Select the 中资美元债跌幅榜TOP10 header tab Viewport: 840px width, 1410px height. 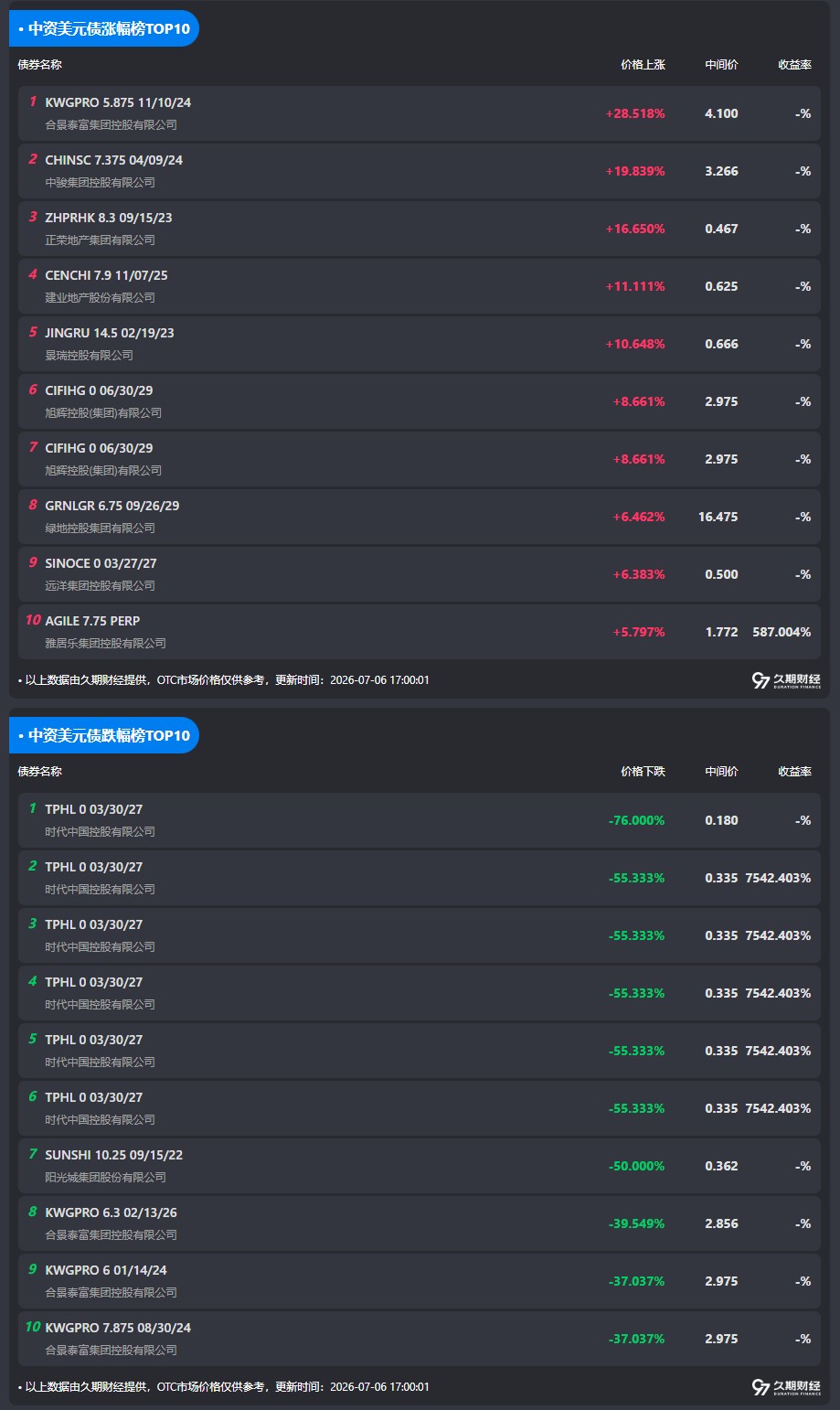tap(104, 735)
